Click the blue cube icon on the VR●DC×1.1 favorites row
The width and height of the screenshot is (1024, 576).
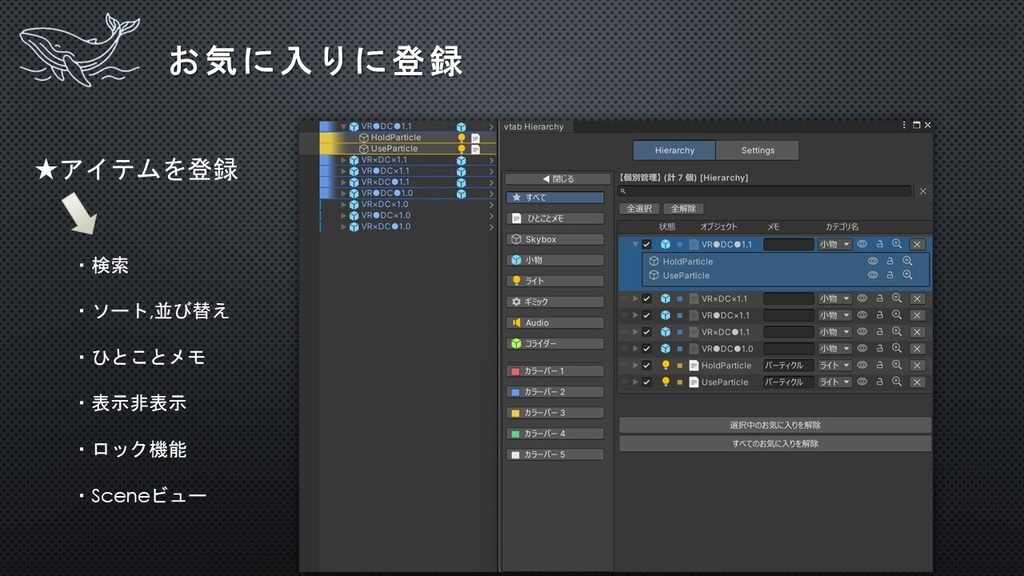[665, 315]
